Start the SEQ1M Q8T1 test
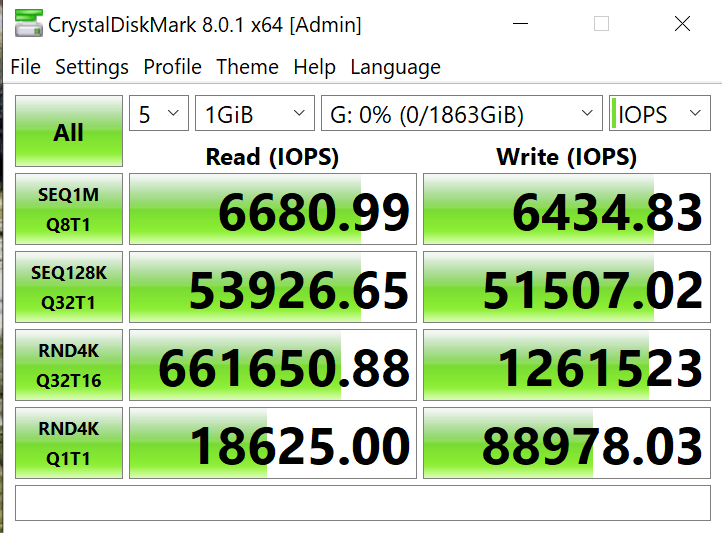Image resolution: width=722 pixels, height=533 pixels. 69,208
